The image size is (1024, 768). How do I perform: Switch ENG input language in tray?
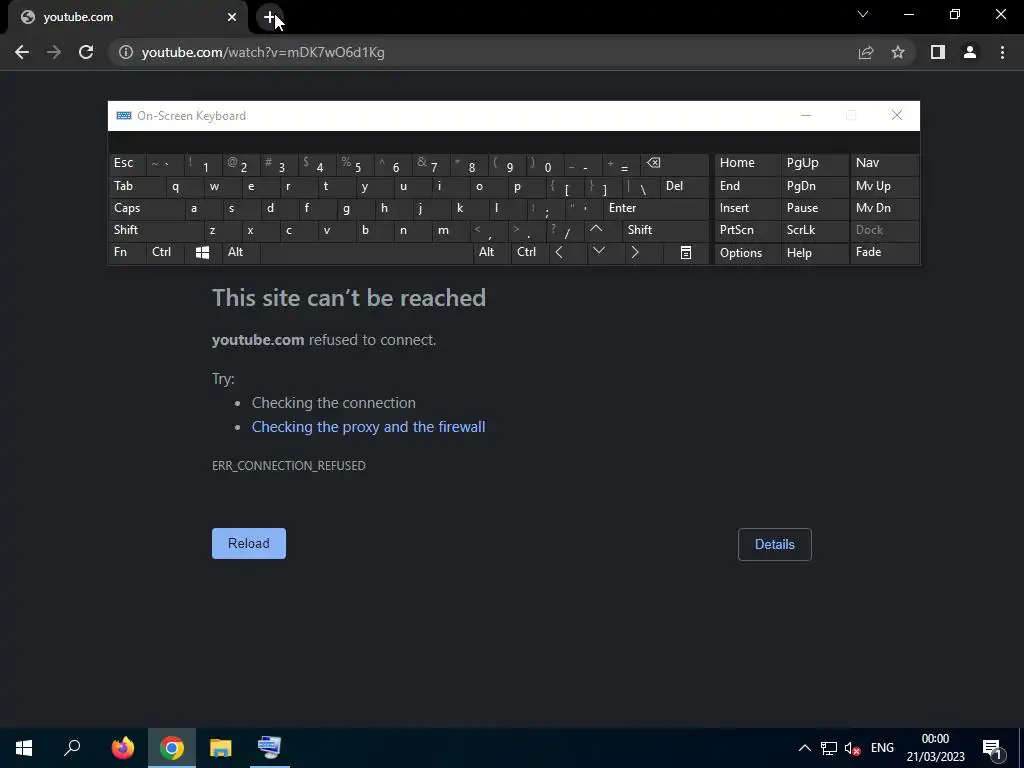click(x=882, y=748)
